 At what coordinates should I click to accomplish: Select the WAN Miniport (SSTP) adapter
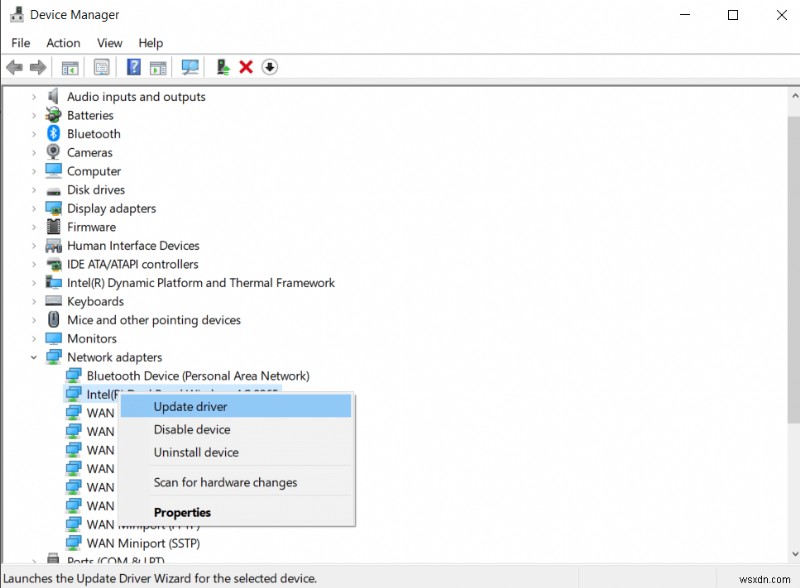(144, 543)
